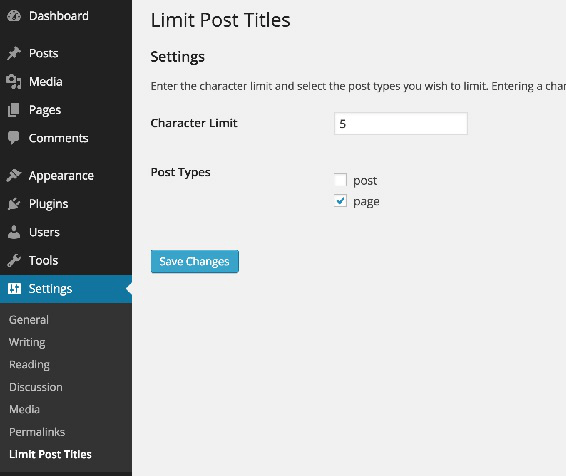Image resolution: width=566 pixels, height=476 pixels.
Task: Enable the post checkbox
Action: (x=340, y=180)
